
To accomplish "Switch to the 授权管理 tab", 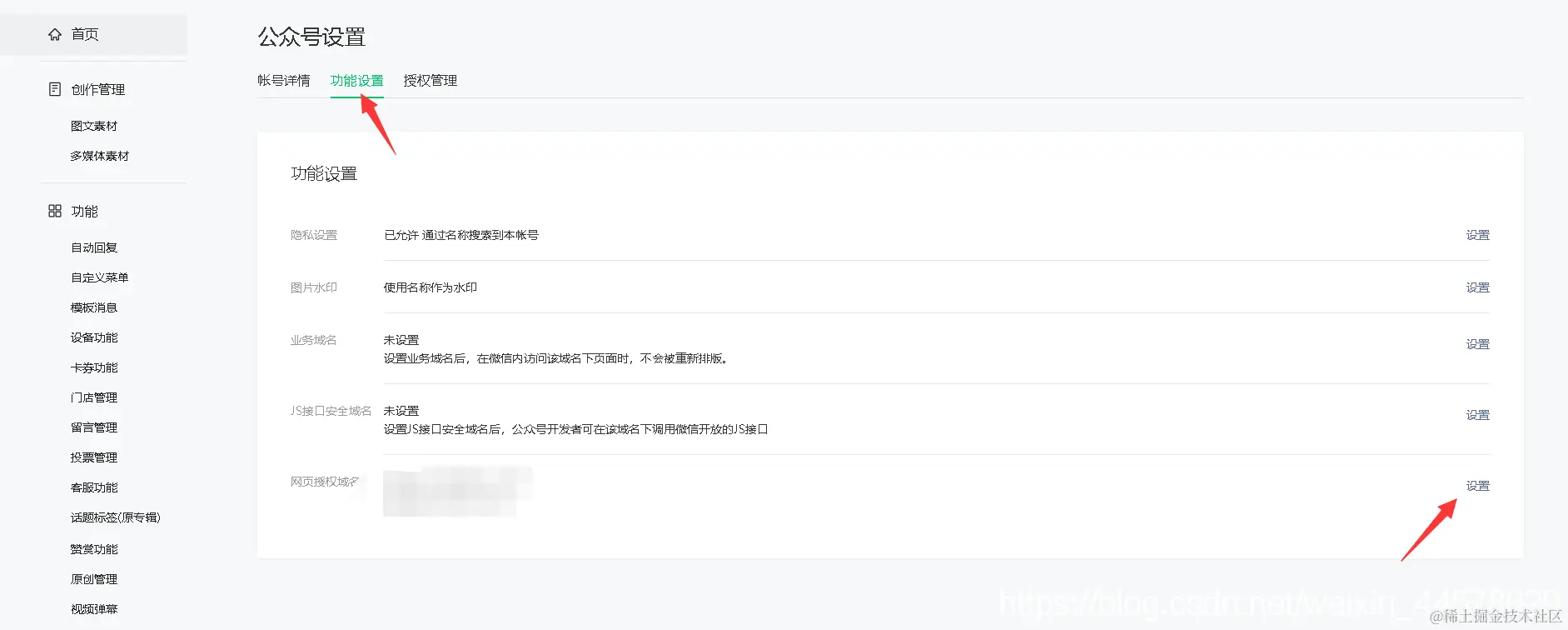I will pos(431,81).
